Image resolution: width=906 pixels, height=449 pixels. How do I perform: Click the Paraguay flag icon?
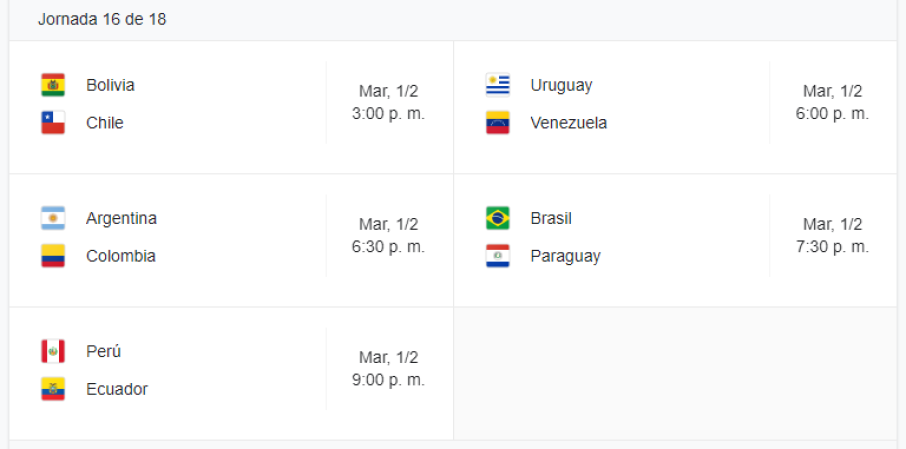(497, 256)
